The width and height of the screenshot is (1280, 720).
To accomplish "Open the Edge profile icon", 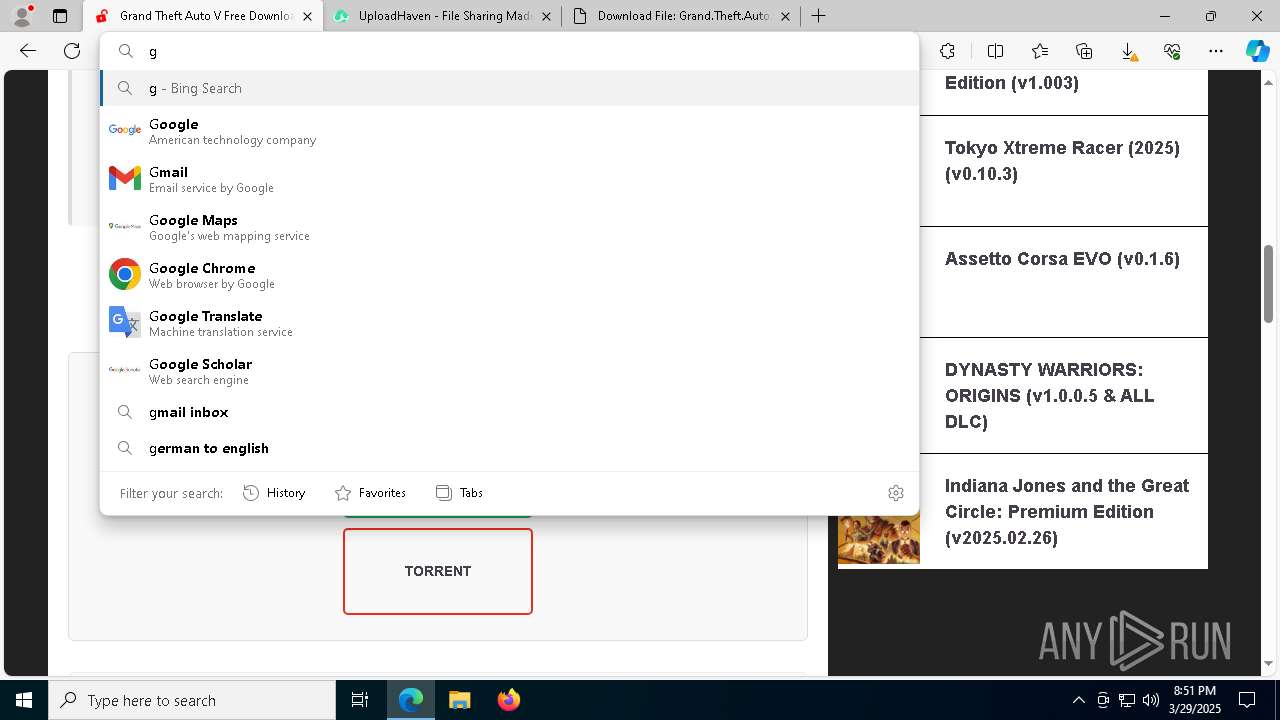I will tap(22, 16).
